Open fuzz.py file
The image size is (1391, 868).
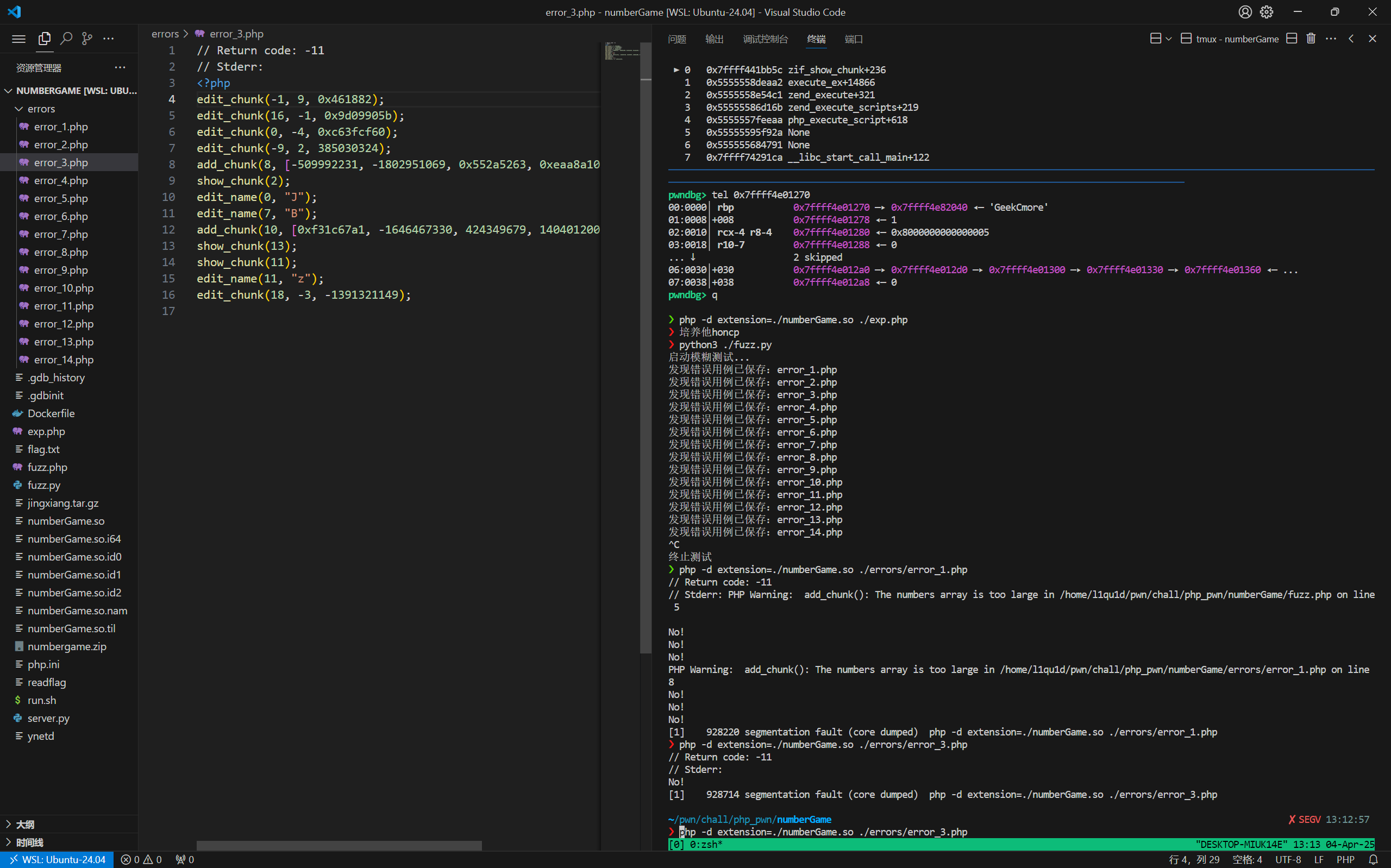point(69,485)
